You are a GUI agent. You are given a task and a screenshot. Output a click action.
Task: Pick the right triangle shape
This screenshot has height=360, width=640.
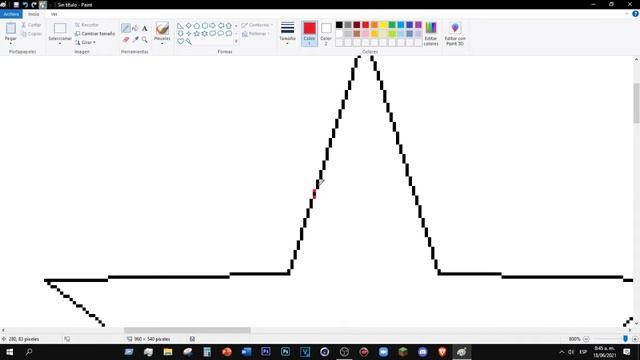tap(180, 26)
